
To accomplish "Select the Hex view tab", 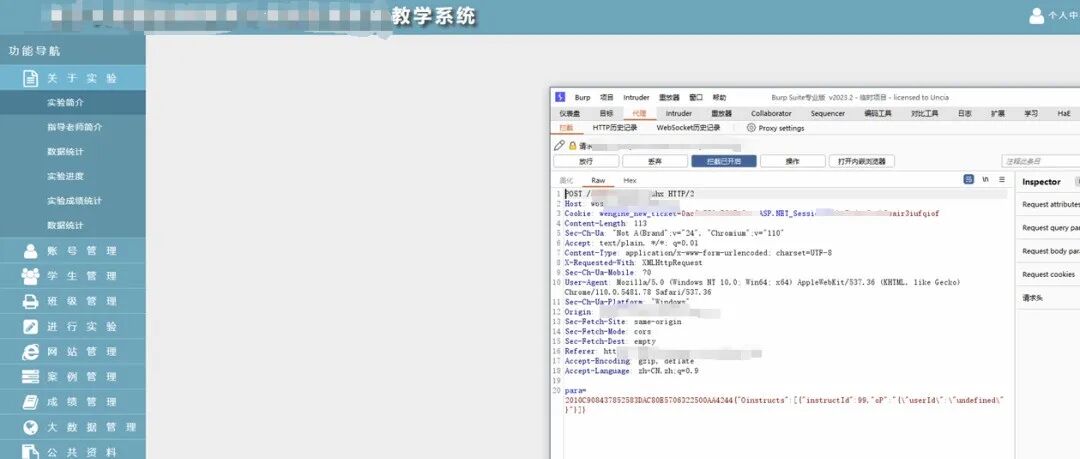I will click(x=630, y=181).
